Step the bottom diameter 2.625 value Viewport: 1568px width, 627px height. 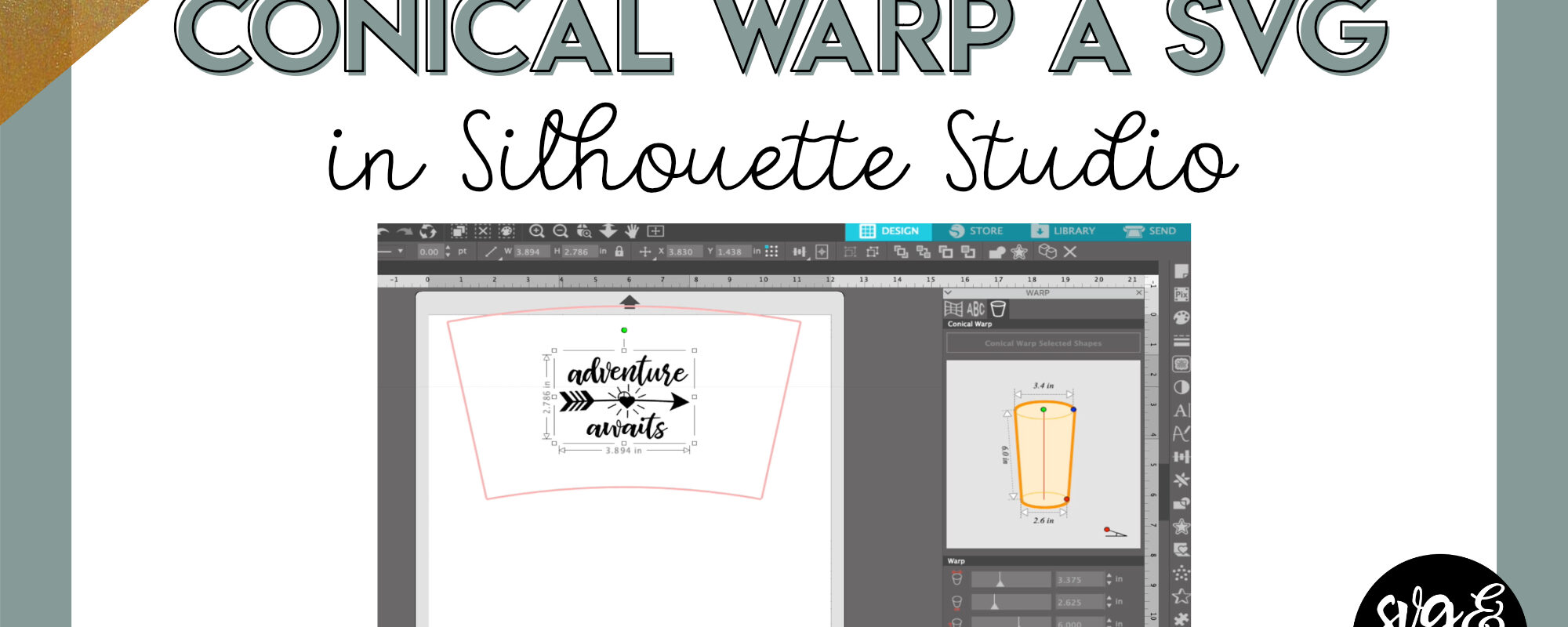pyautogui.click(x=1109, y=601)
